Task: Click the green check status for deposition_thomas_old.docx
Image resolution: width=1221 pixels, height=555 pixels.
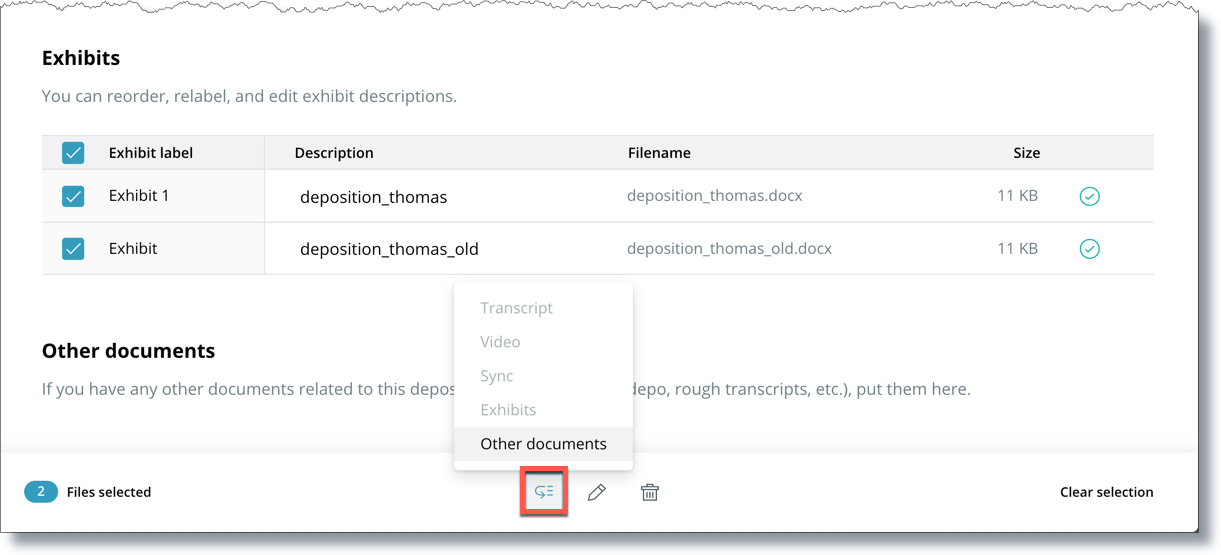Action: click(1090, 248)
